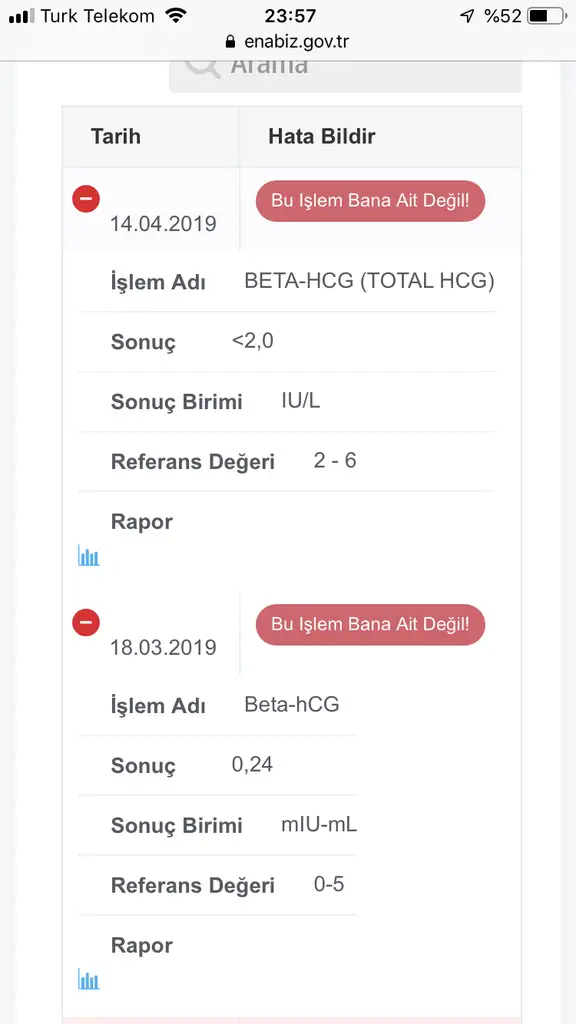This screenshot has width=576, height=1024.
Task: Report 14.04.2019 entry as 'Bu İşlem Bana Ait Değil!'
Action: click(370, 201)
